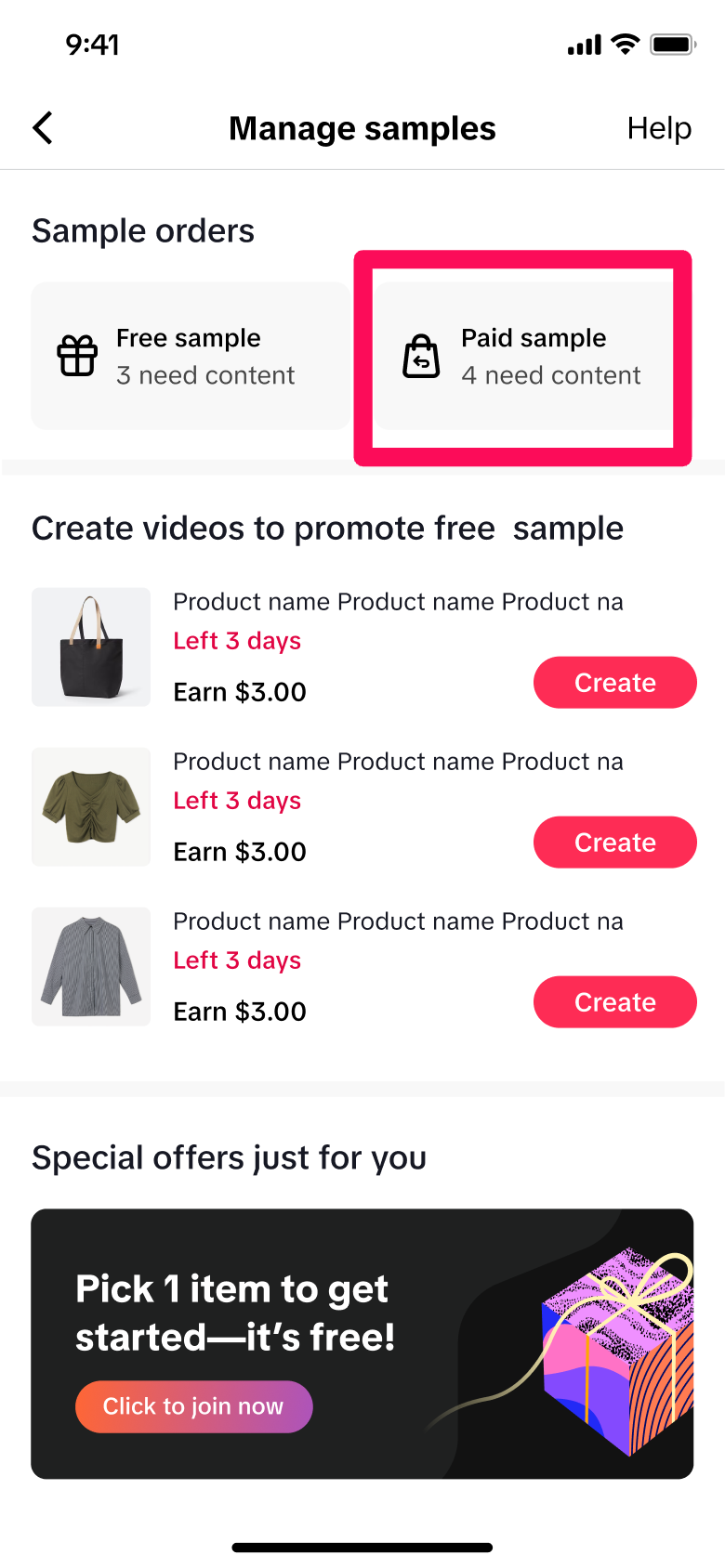Image resolution: width=725 pixels, height=1568 pixels.
Task: Open the first product name listing
Action: pyautogui.click(x=398, y=602)
